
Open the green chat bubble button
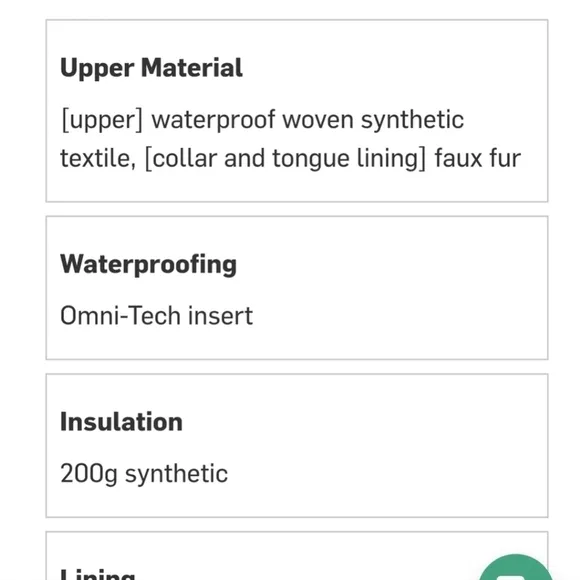[x=516, y=570]
